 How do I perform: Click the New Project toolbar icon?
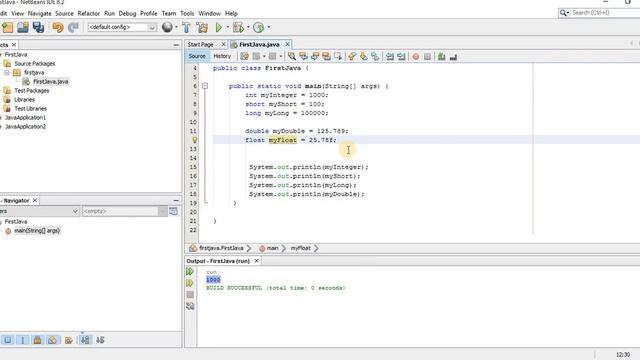click(x=7, y=27)
